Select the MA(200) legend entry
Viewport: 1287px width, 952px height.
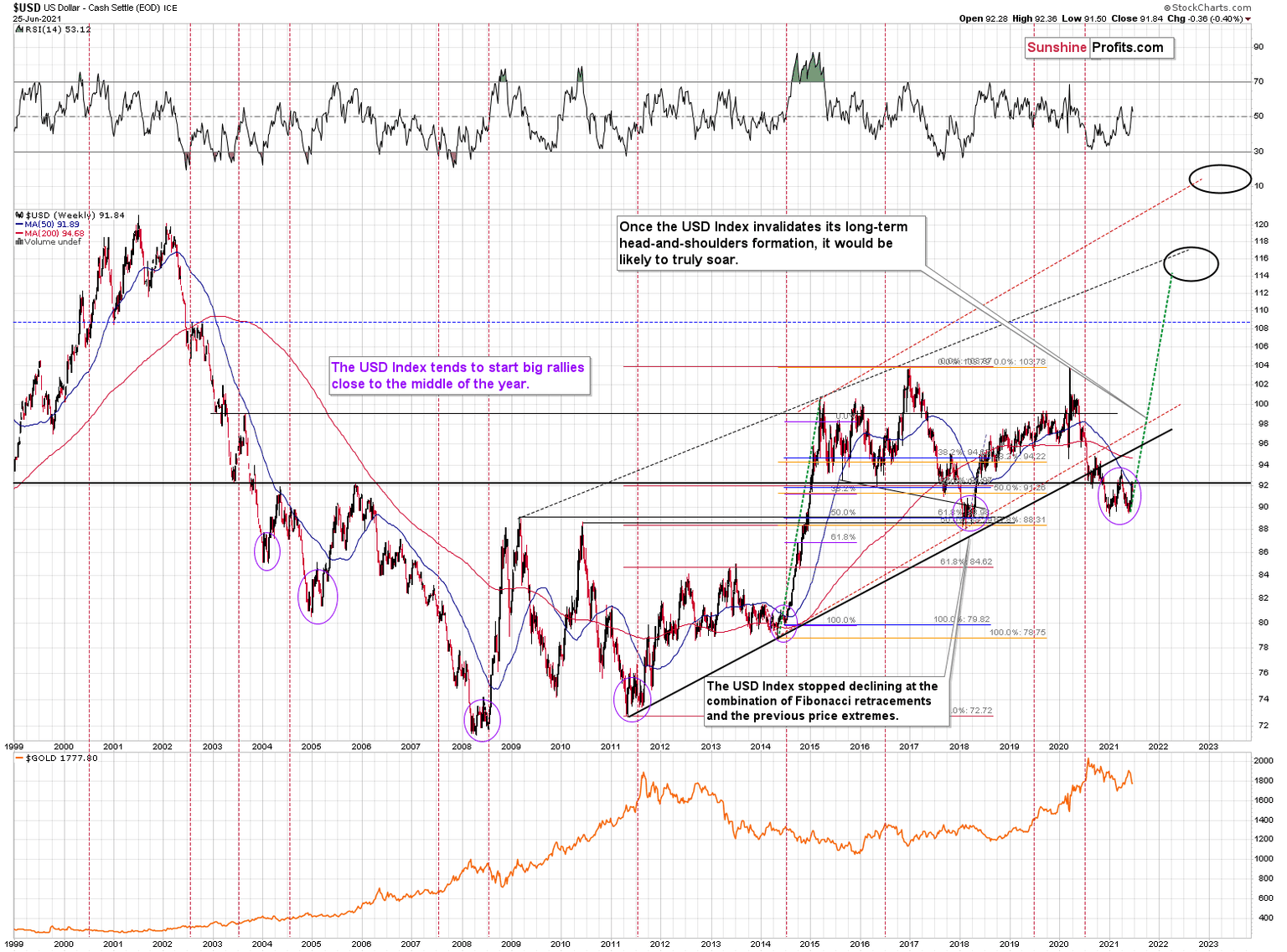(x=50, y=233)
